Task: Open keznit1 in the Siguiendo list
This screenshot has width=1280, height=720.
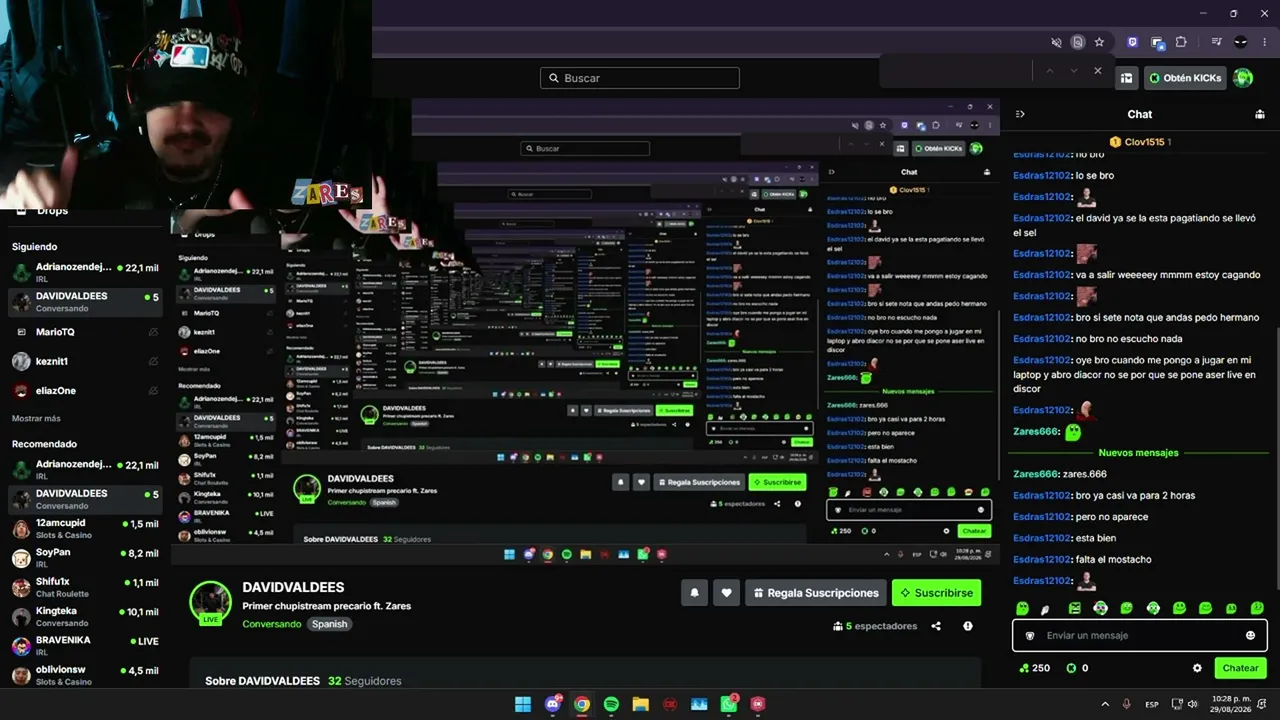Action: pos(84,361)
